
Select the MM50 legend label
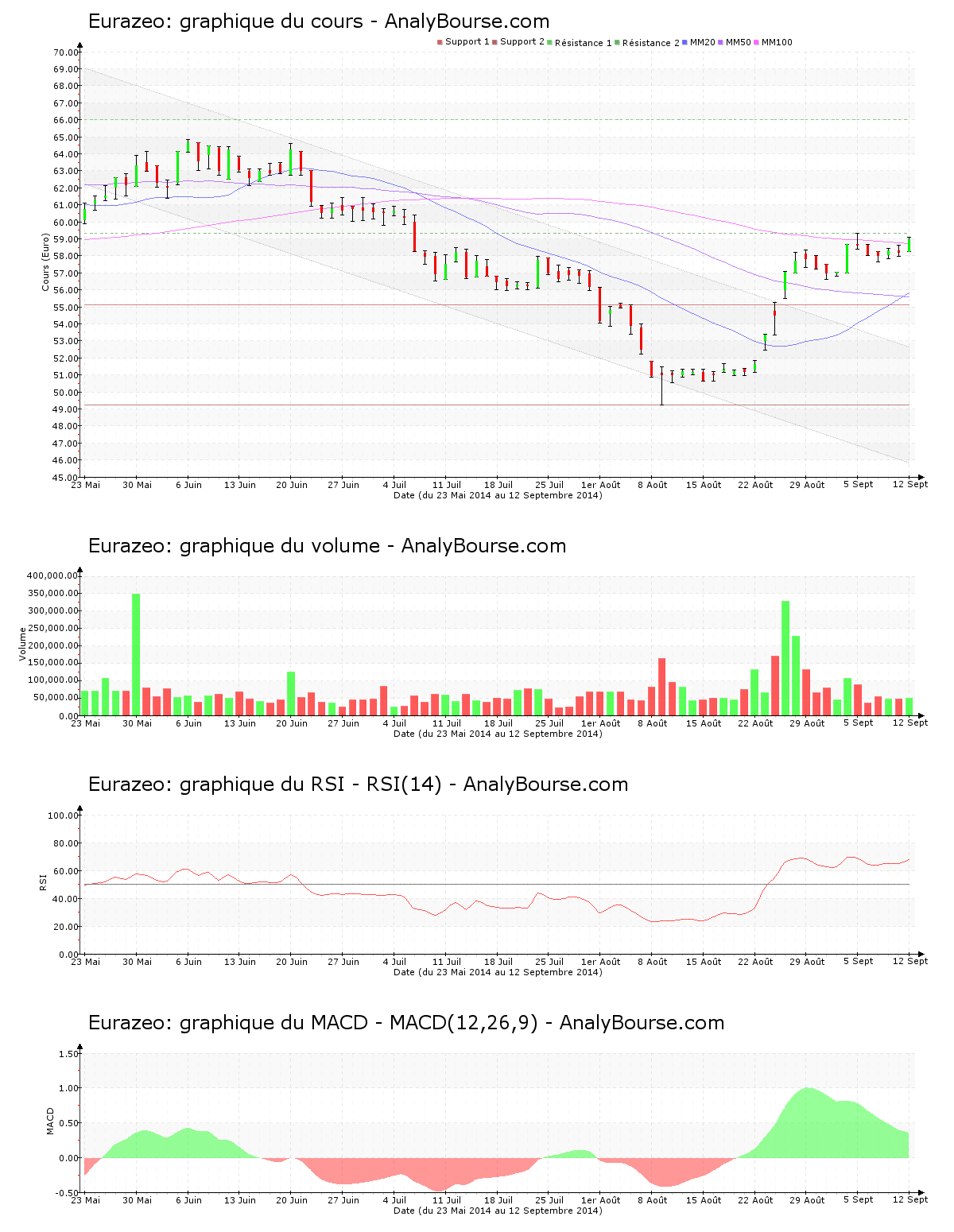pyautogui.click(x=739, y=42)
